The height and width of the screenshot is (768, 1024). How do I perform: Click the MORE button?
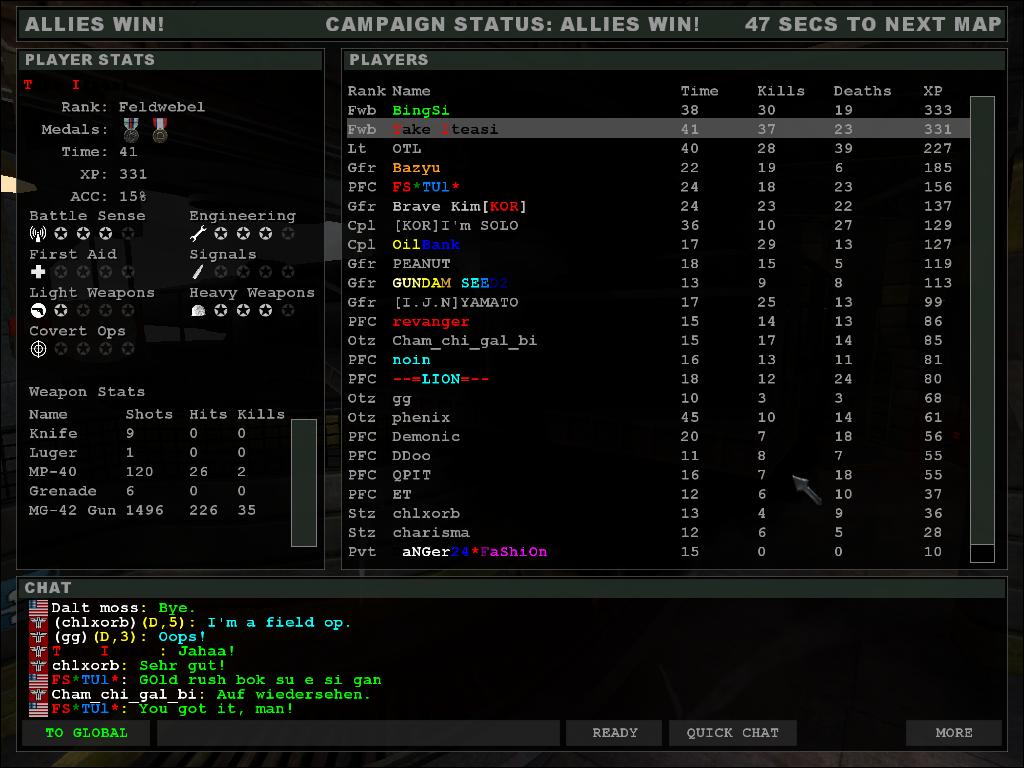tap(953, 733)
